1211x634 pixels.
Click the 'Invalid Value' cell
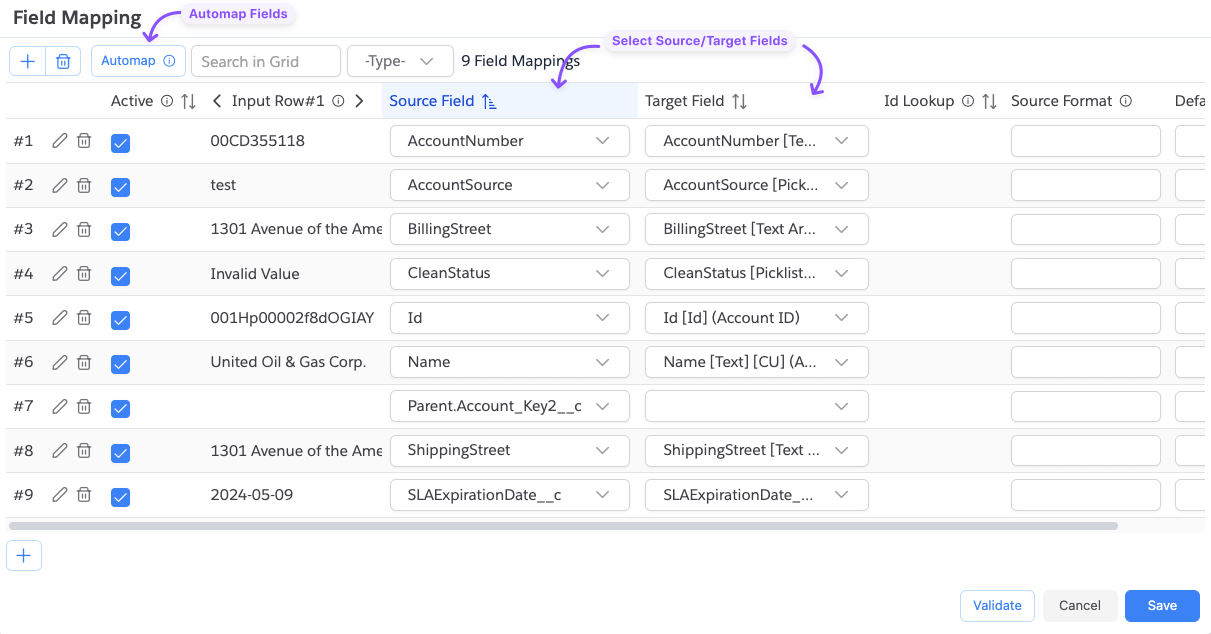255,273
